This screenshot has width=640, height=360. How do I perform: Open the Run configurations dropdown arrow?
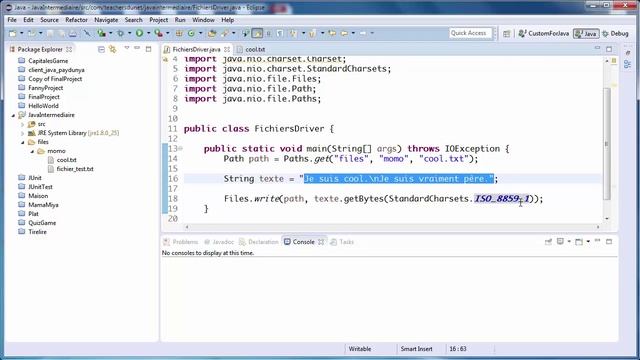pyautogui.click(x=149, y=33)
